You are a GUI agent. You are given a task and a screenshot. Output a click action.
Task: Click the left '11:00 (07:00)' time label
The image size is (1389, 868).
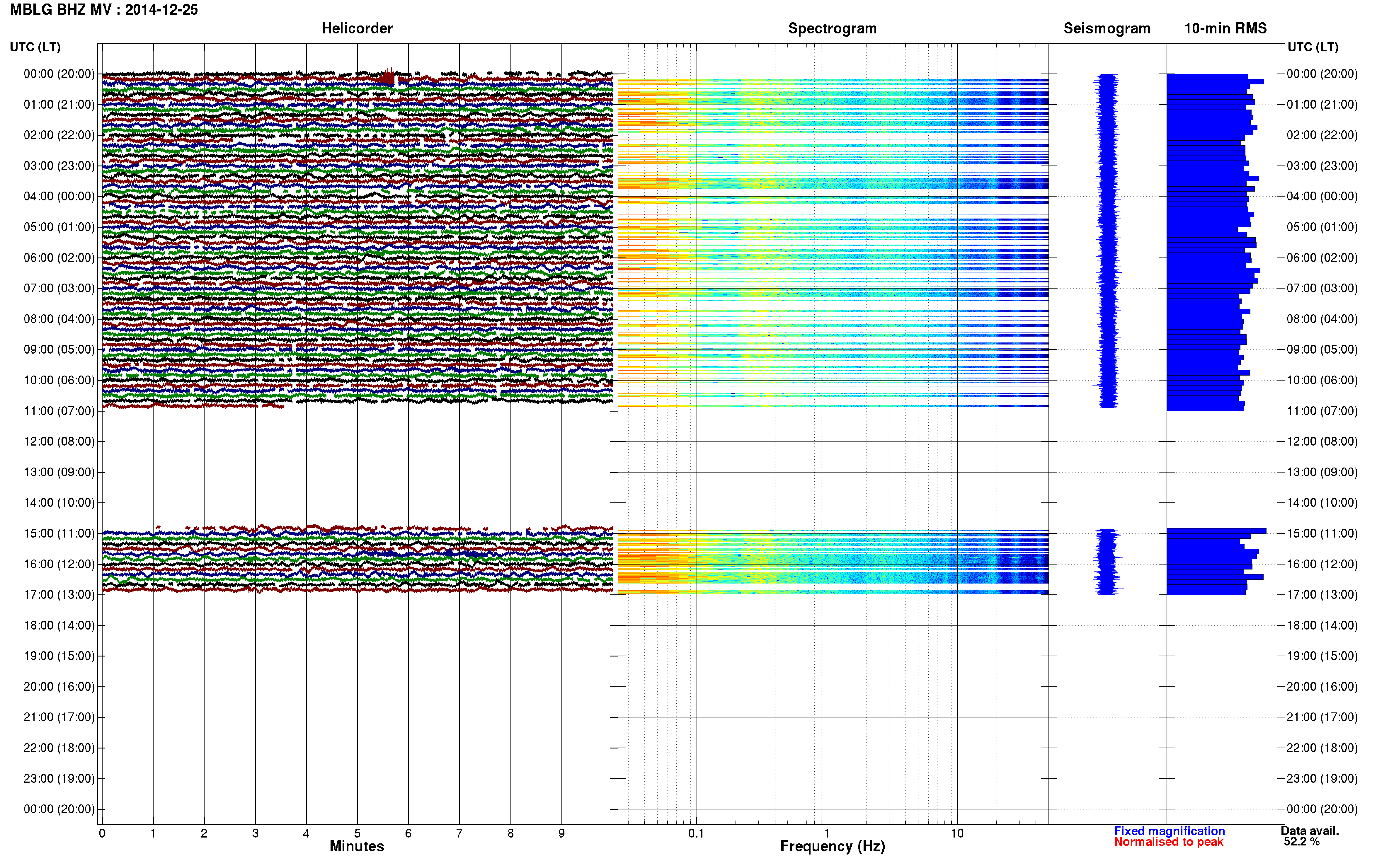pos(59,411)
